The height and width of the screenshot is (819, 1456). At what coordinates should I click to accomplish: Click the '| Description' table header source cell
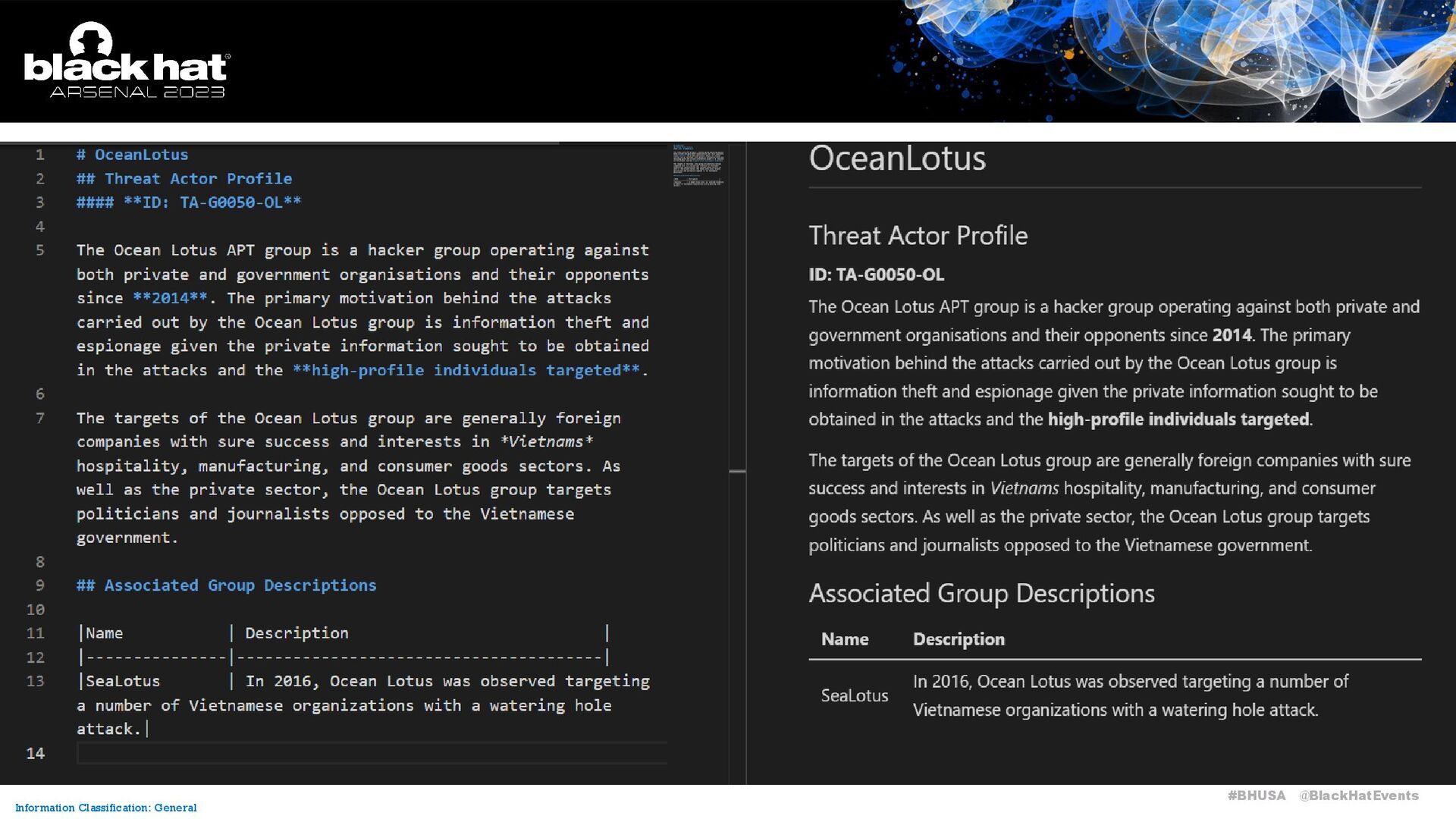click(289, 633)
